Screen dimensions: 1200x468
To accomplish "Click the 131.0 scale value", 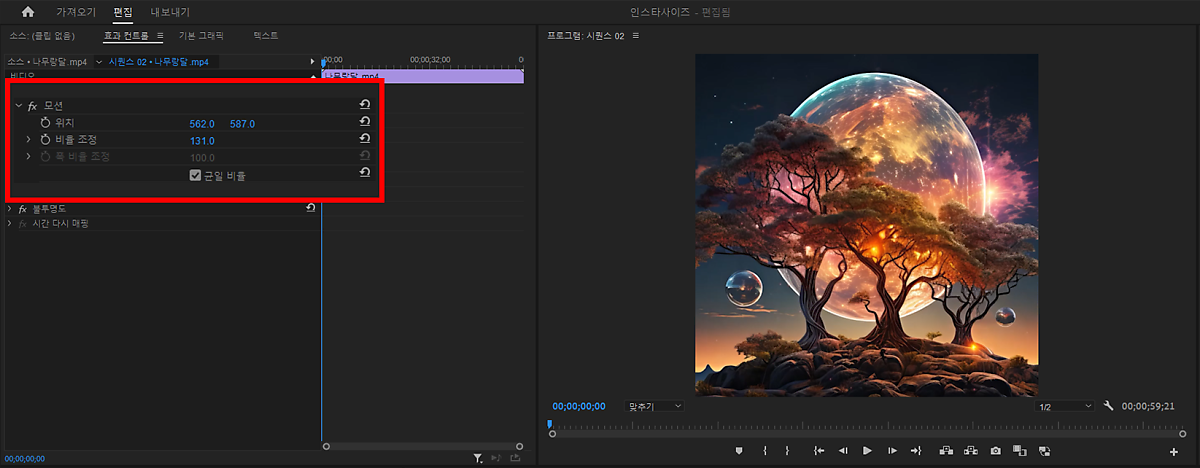I will click(x=202, y=140).
